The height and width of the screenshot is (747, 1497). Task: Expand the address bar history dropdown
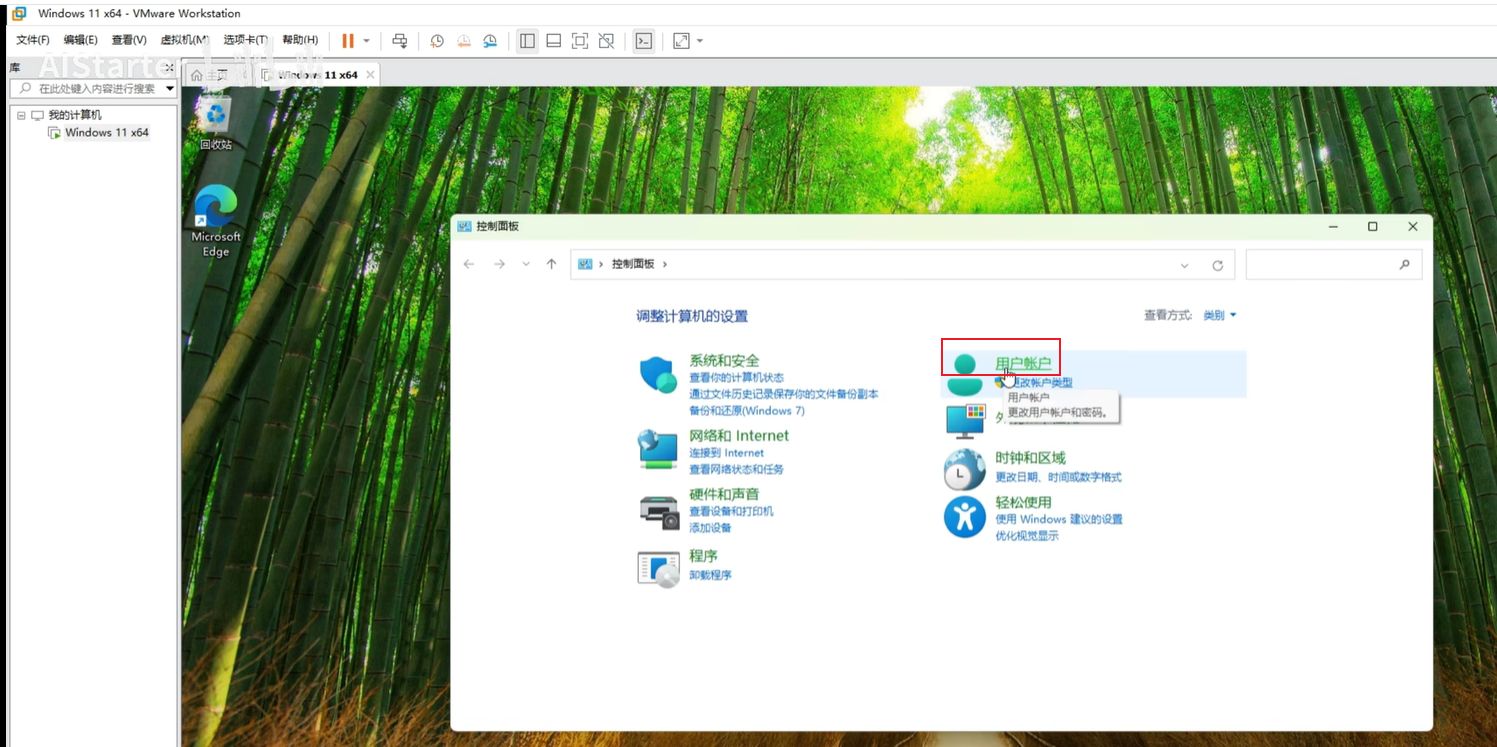pos(1185,265)
